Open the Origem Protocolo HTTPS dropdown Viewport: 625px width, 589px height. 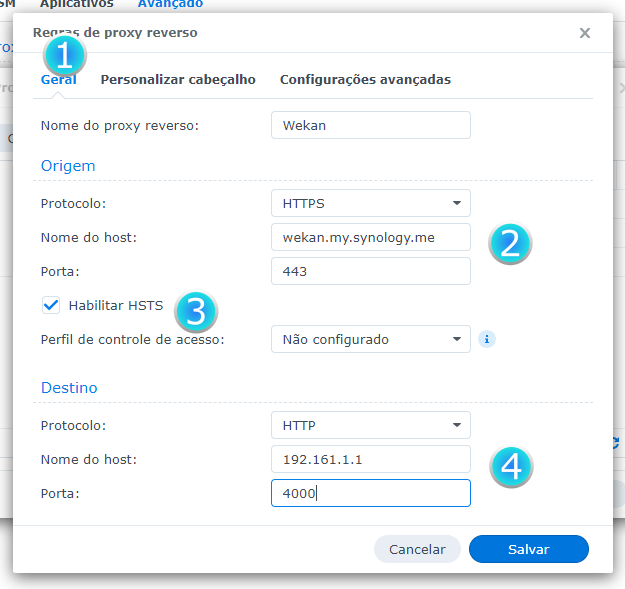tap(370, 203)
